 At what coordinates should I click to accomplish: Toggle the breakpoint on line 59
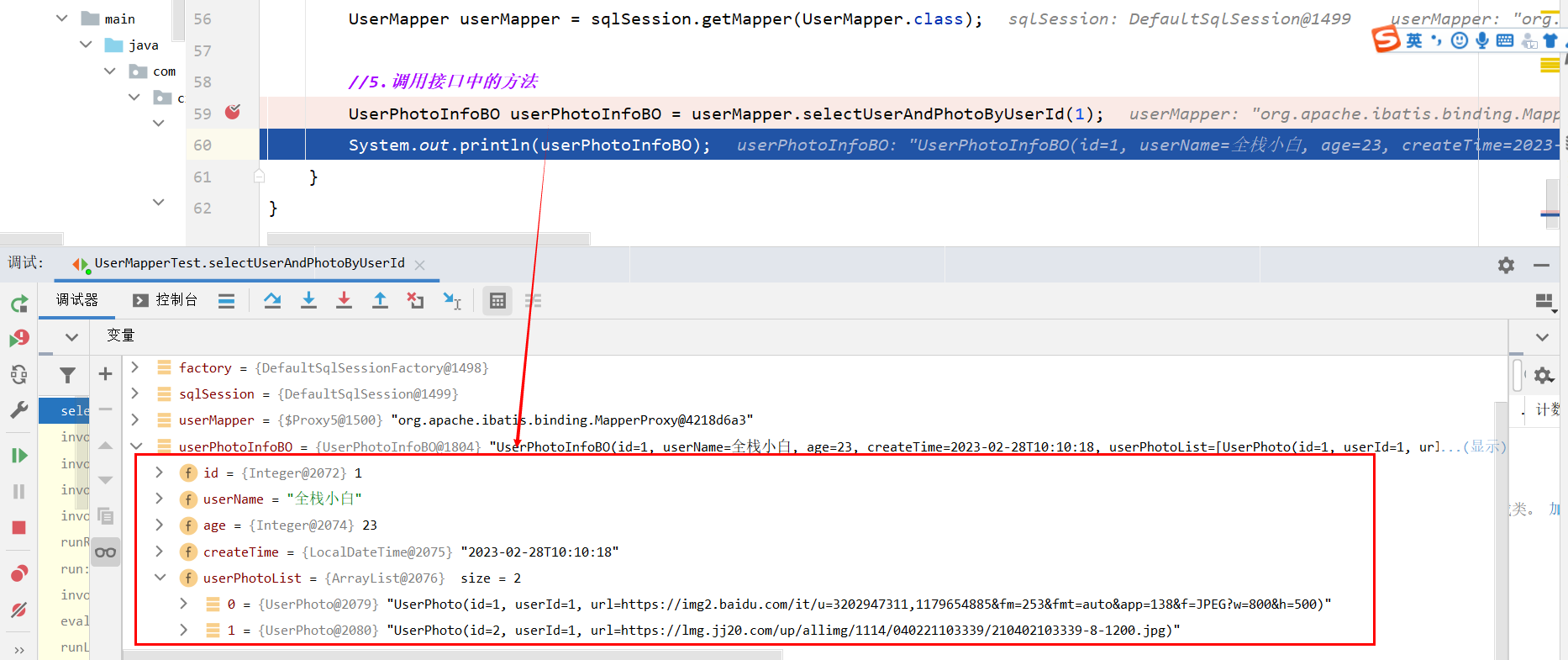point(233,112)
